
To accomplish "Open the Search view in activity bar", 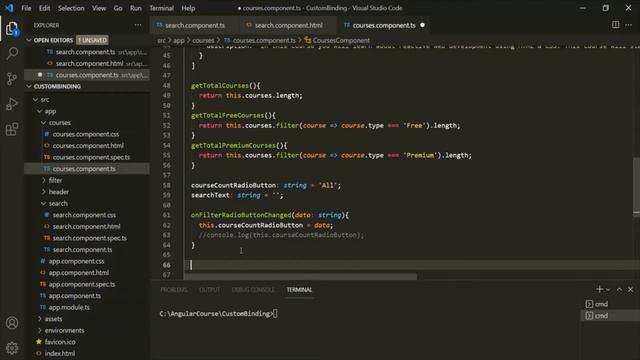I will [x=12, y=53].
